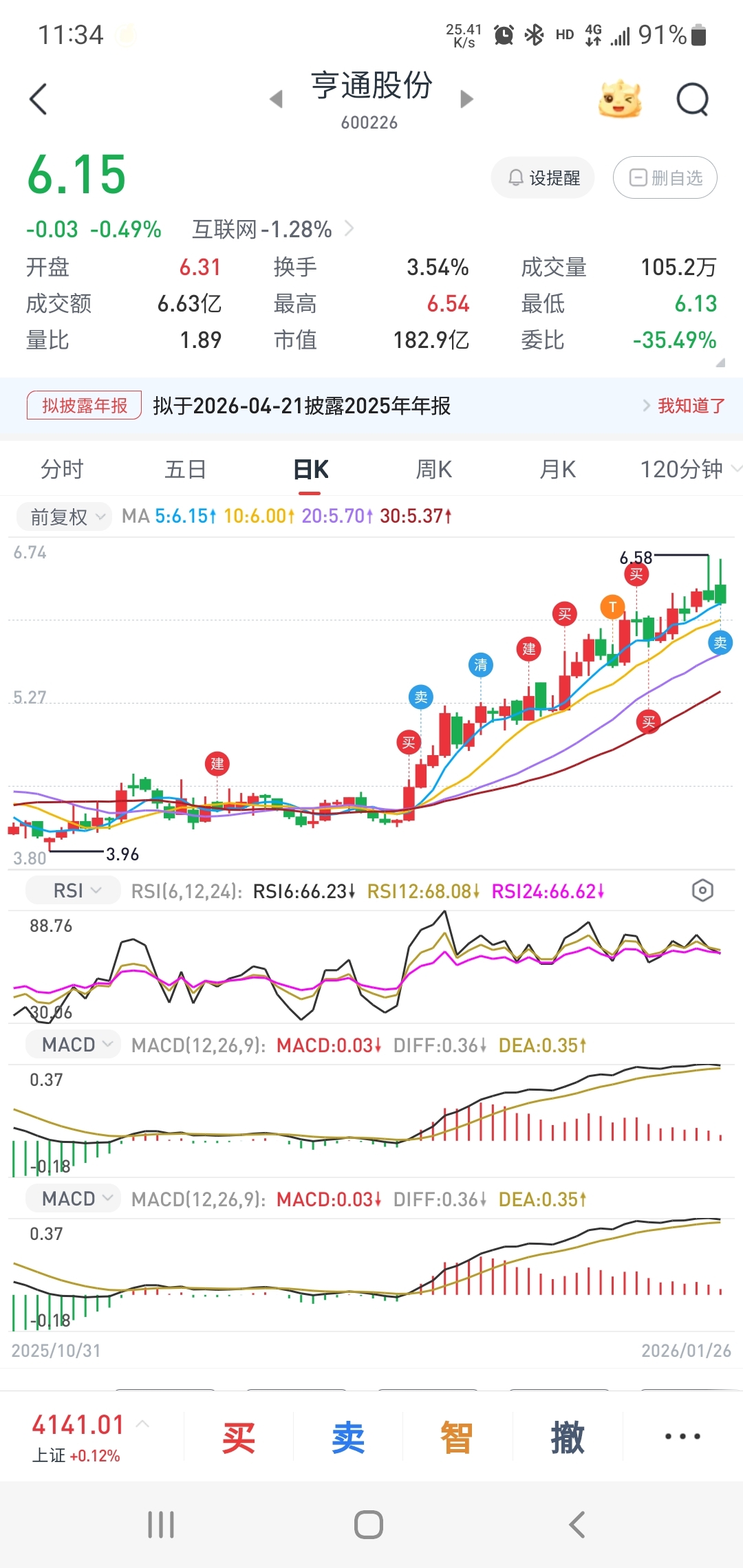Viewport: 743px width, 1568px height.
Task: Switch to 月K chart tab
Action: pos(558,469)
